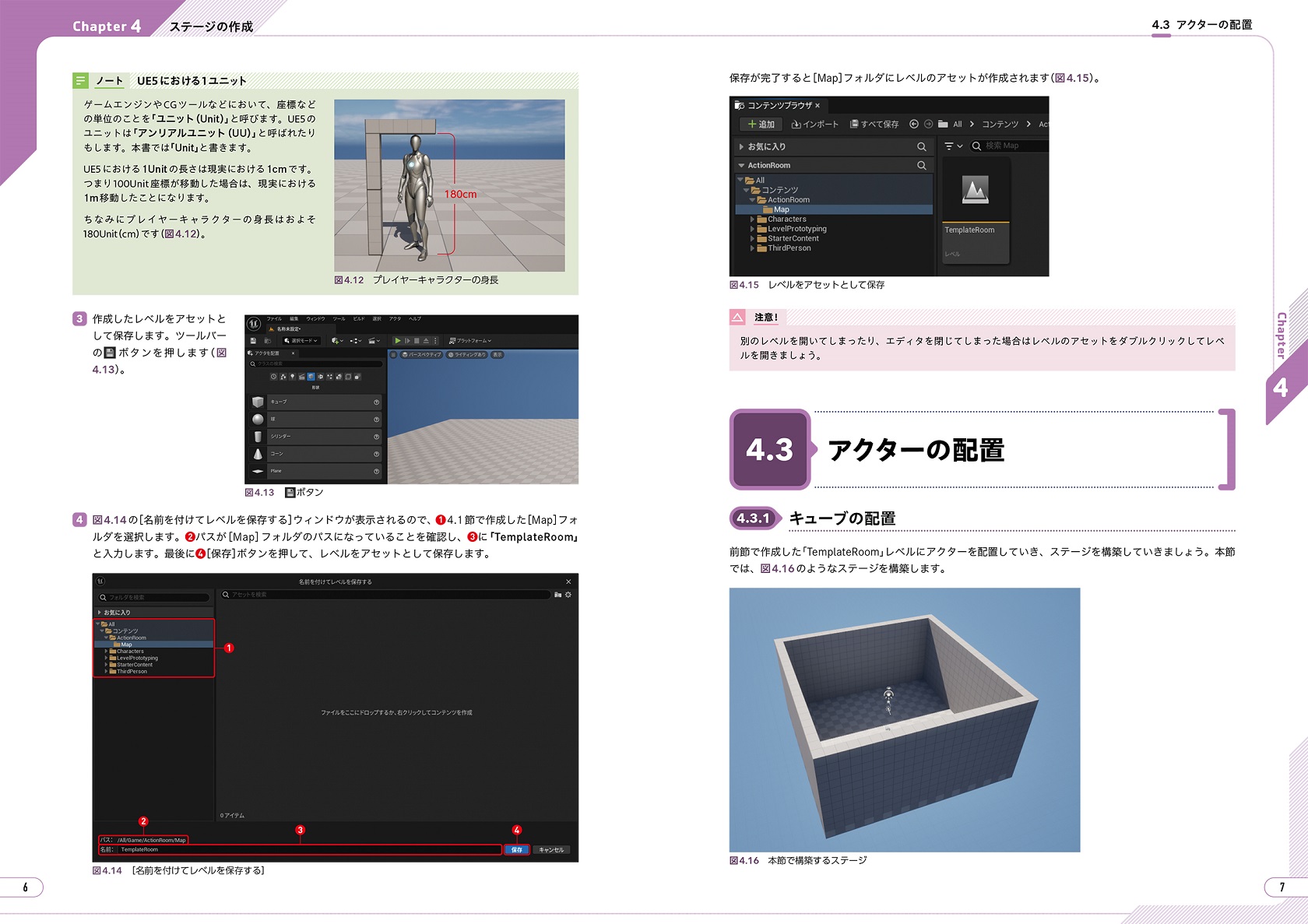
Task: Click the Lights category bulb icon
Action: click(x=292, y=377)
